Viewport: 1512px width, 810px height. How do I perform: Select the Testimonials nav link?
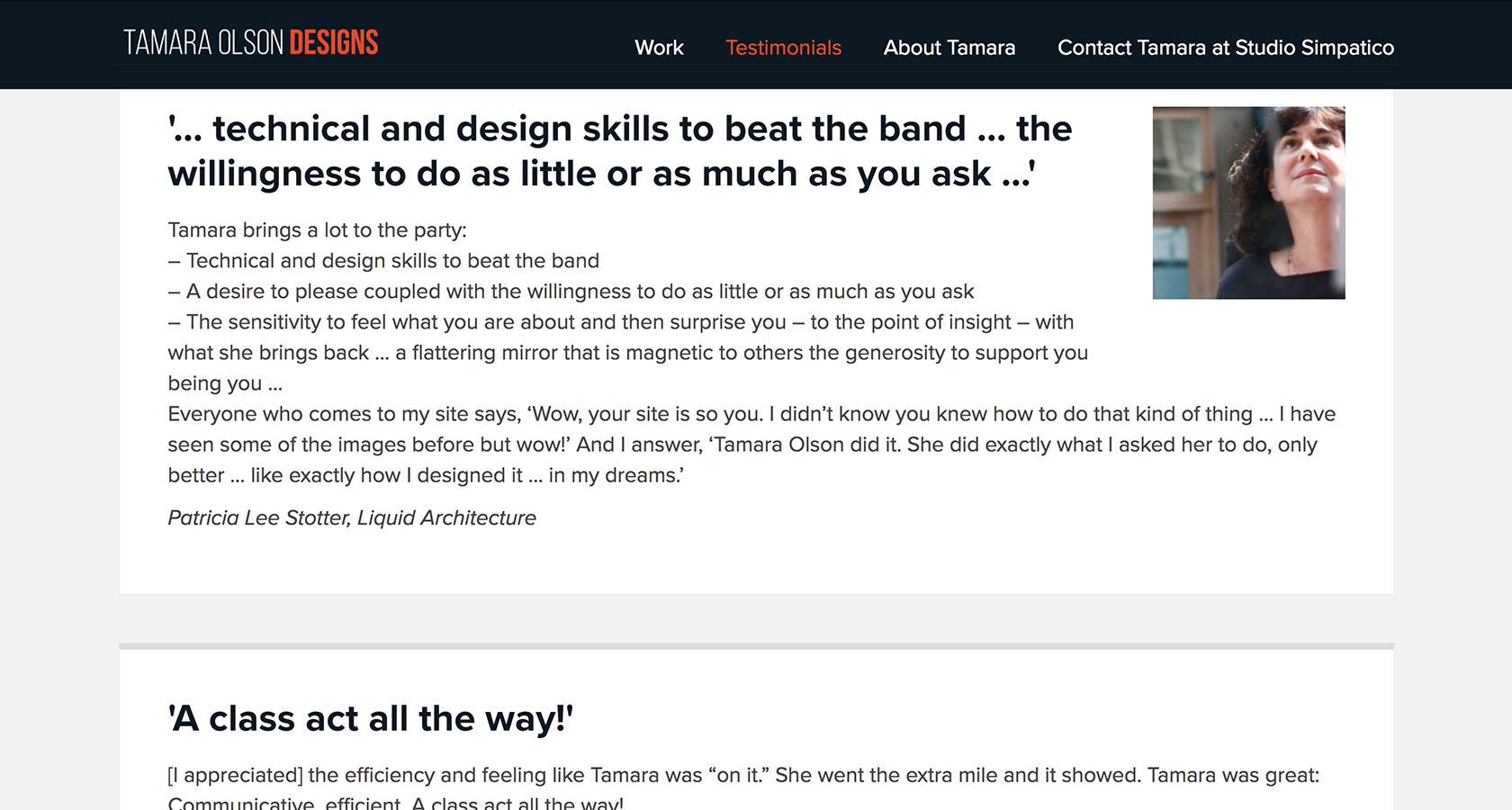coord(783,48)
